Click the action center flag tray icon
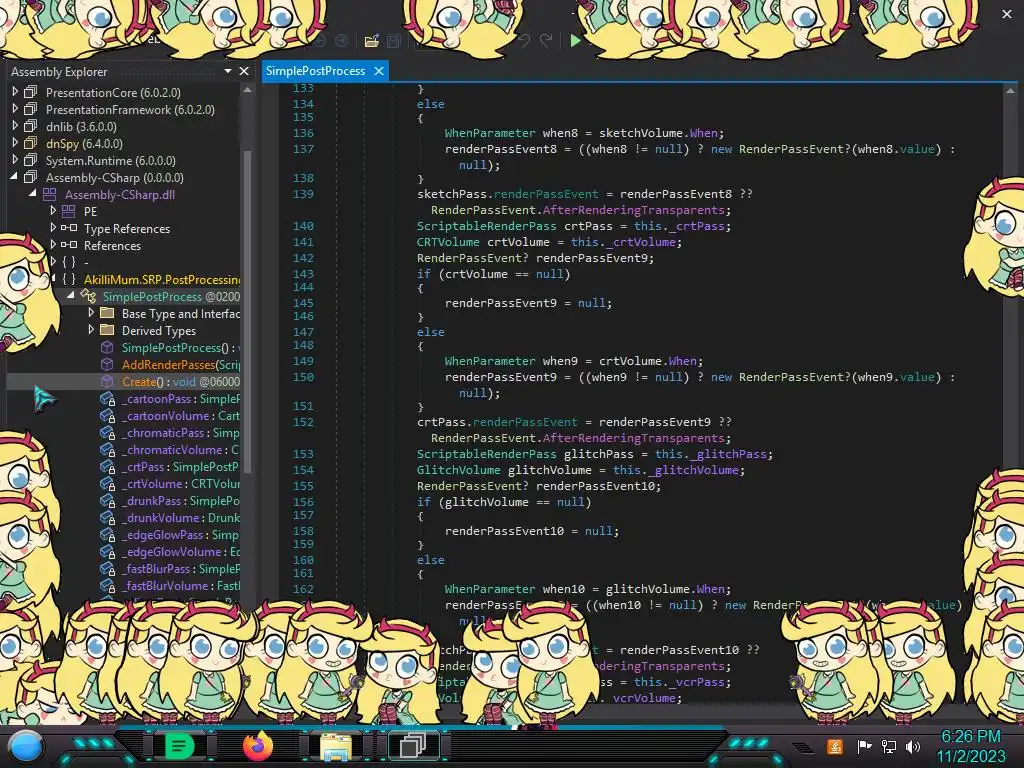Image resolution: width=1024 pixels, height=768 pixels. (864, 746)
